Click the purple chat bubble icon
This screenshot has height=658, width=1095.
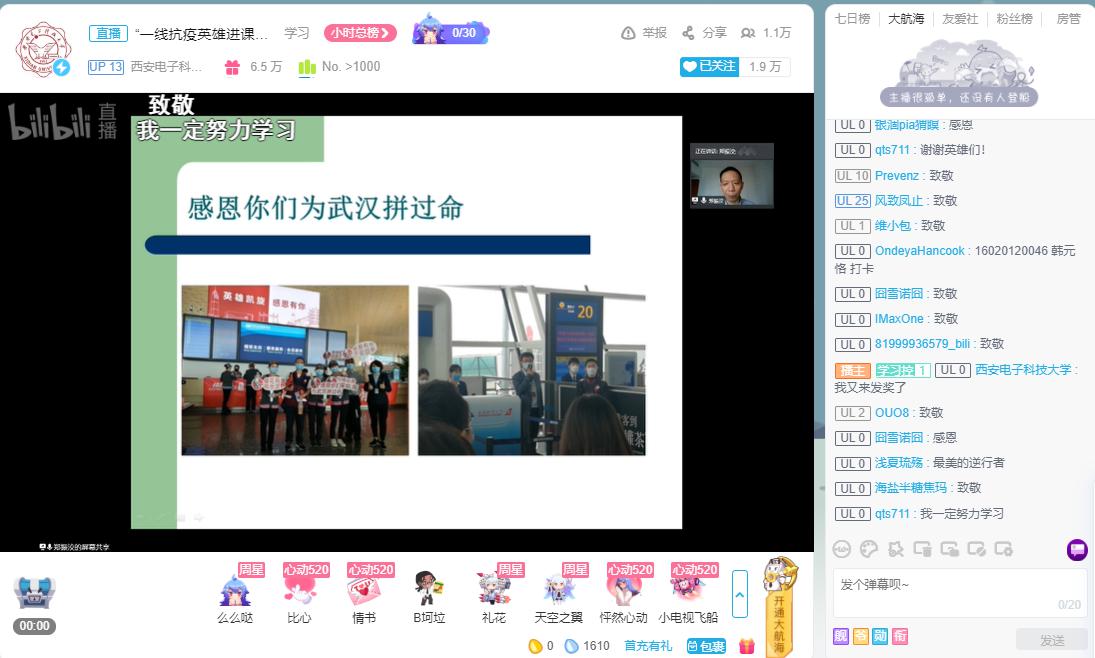click(1077, 548)
